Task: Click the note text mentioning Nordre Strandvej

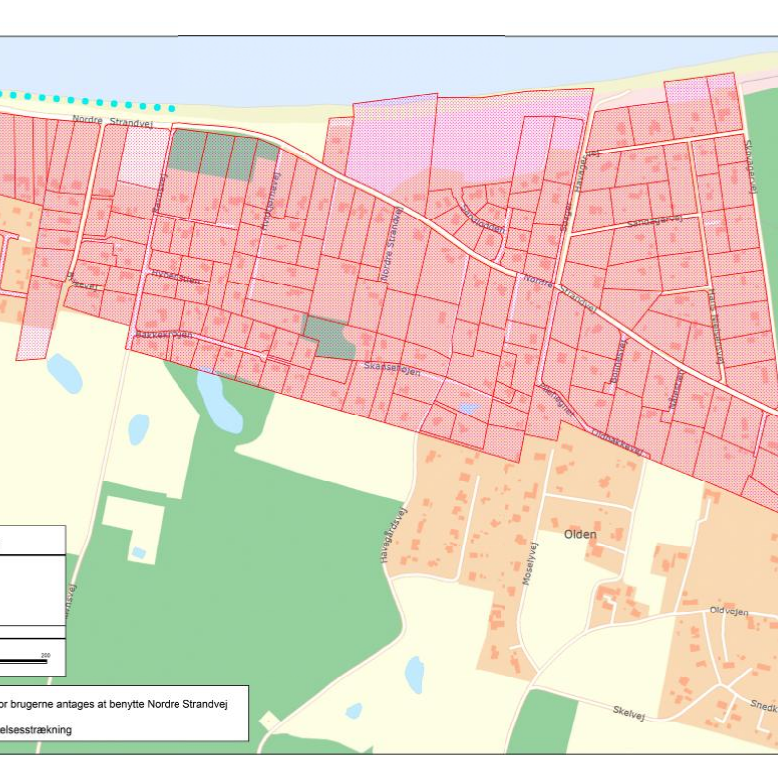Action: [115, 704]
